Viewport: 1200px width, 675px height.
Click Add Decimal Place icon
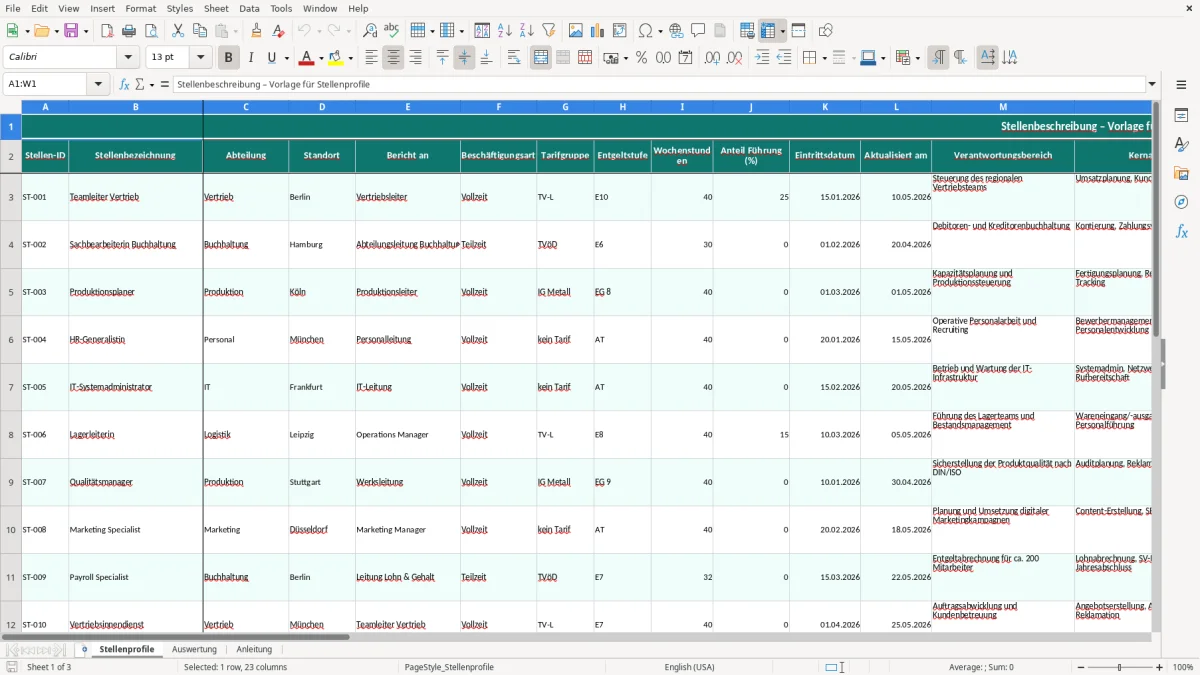712,58
